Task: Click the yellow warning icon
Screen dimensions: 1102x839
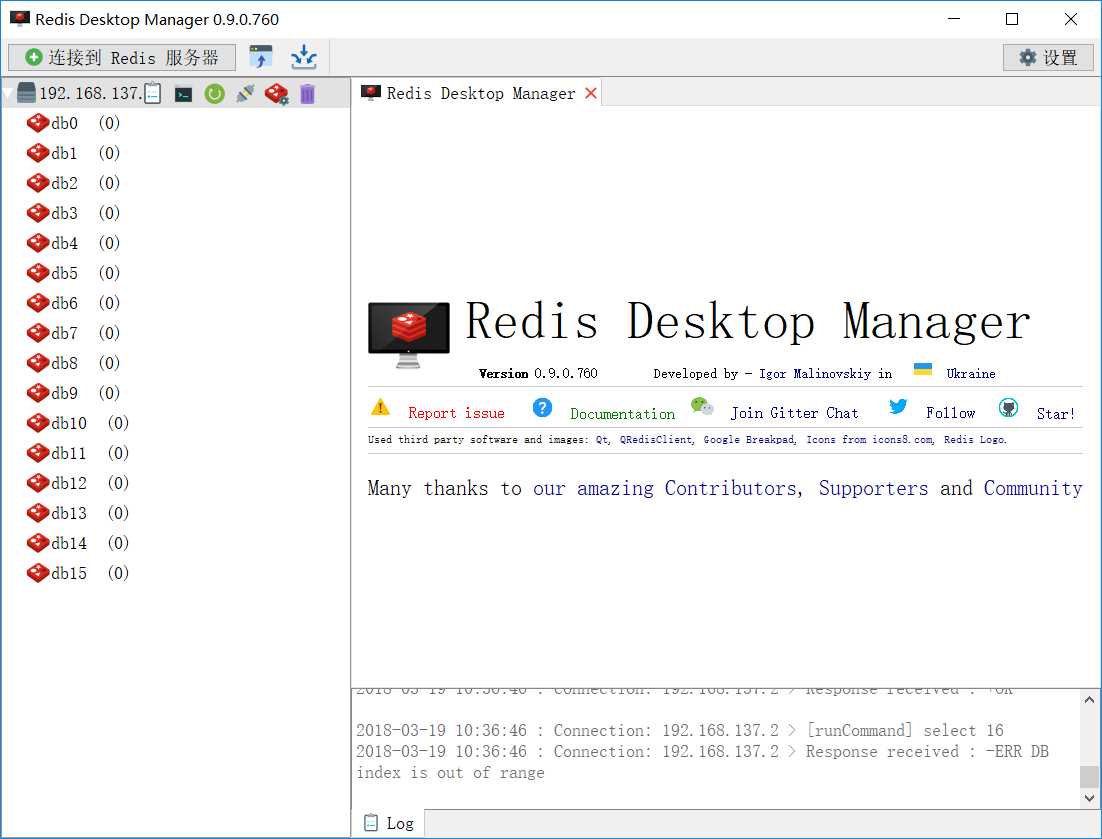Action: point(380,407)
